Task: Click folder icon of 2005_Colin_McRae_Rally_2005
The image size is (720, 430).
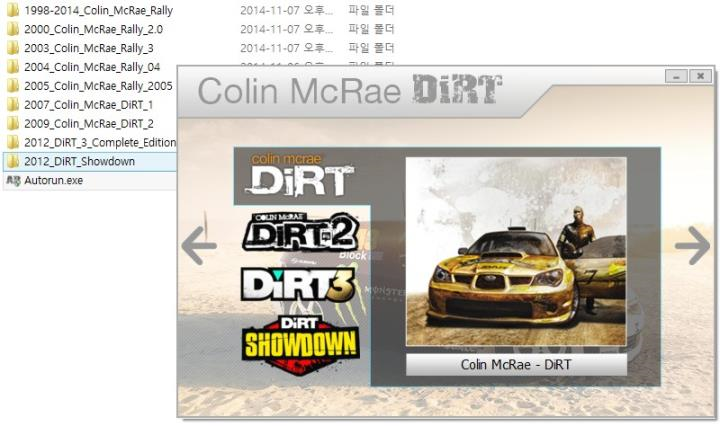Action: [x=13, y=85]
